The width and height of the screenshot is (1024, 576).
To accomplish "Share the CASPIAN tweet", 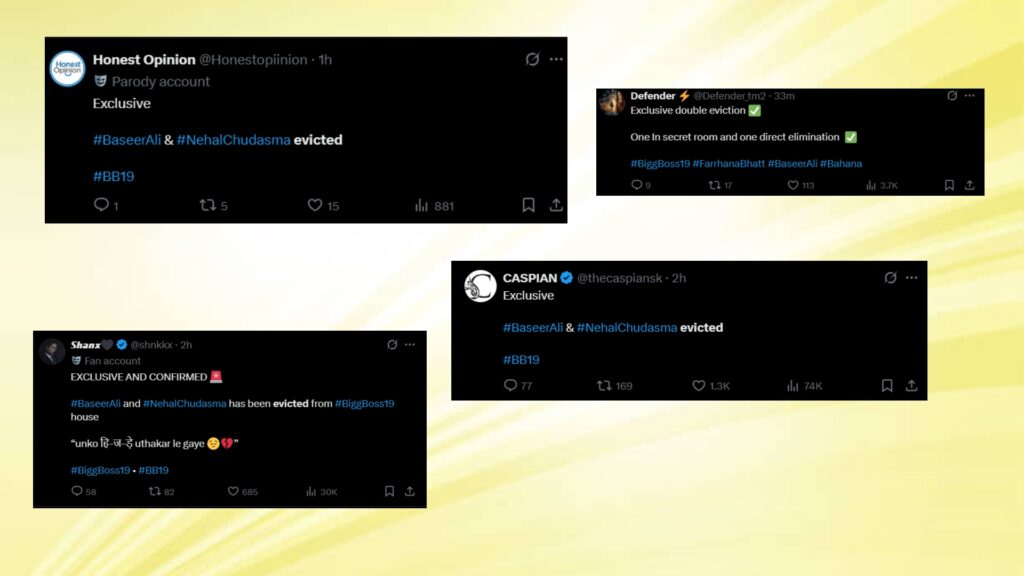I will click(912, 386).
